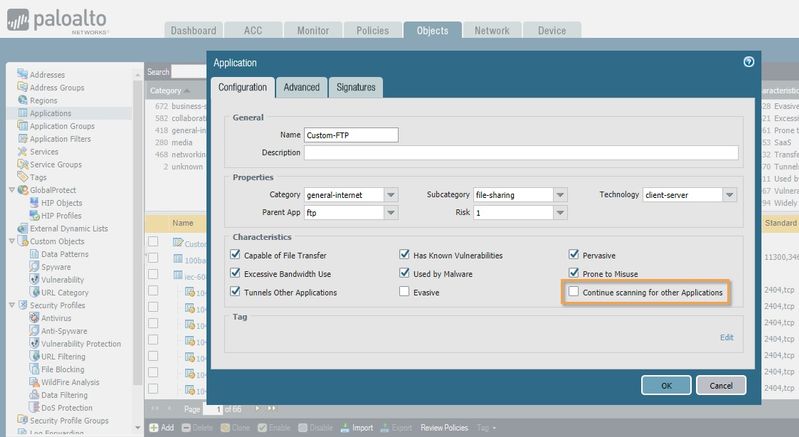Image resolution: width=799 pixels, height=437 pixels.
Task: Uncheck Excessive Bandwidth Use
Action: tap(235, 273)
